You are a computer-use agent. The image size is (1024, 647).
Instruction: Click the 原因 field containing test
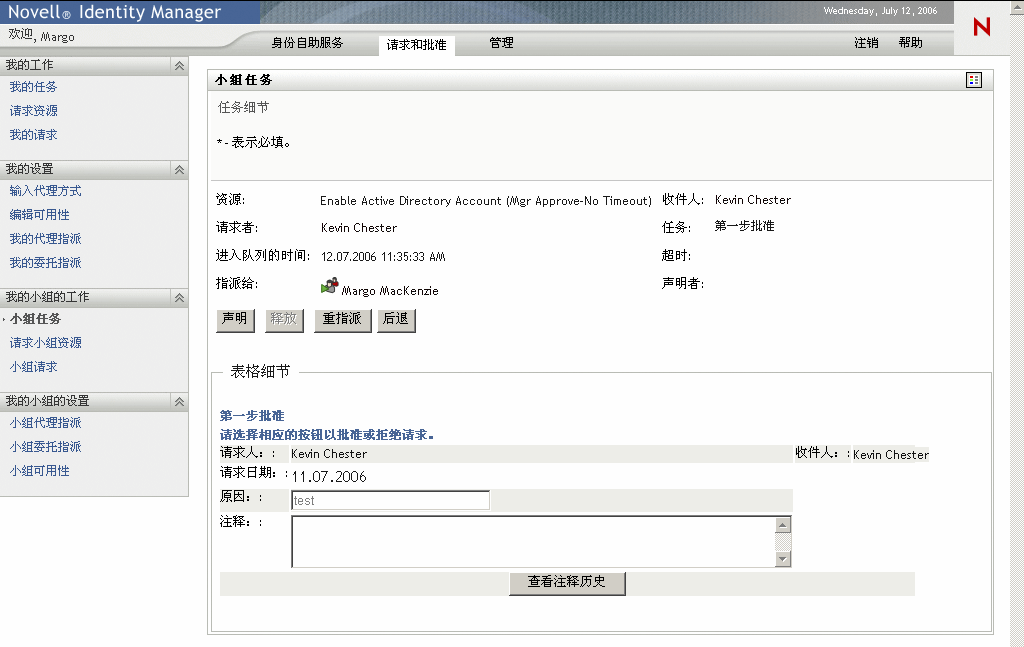(x=390, y=500)
